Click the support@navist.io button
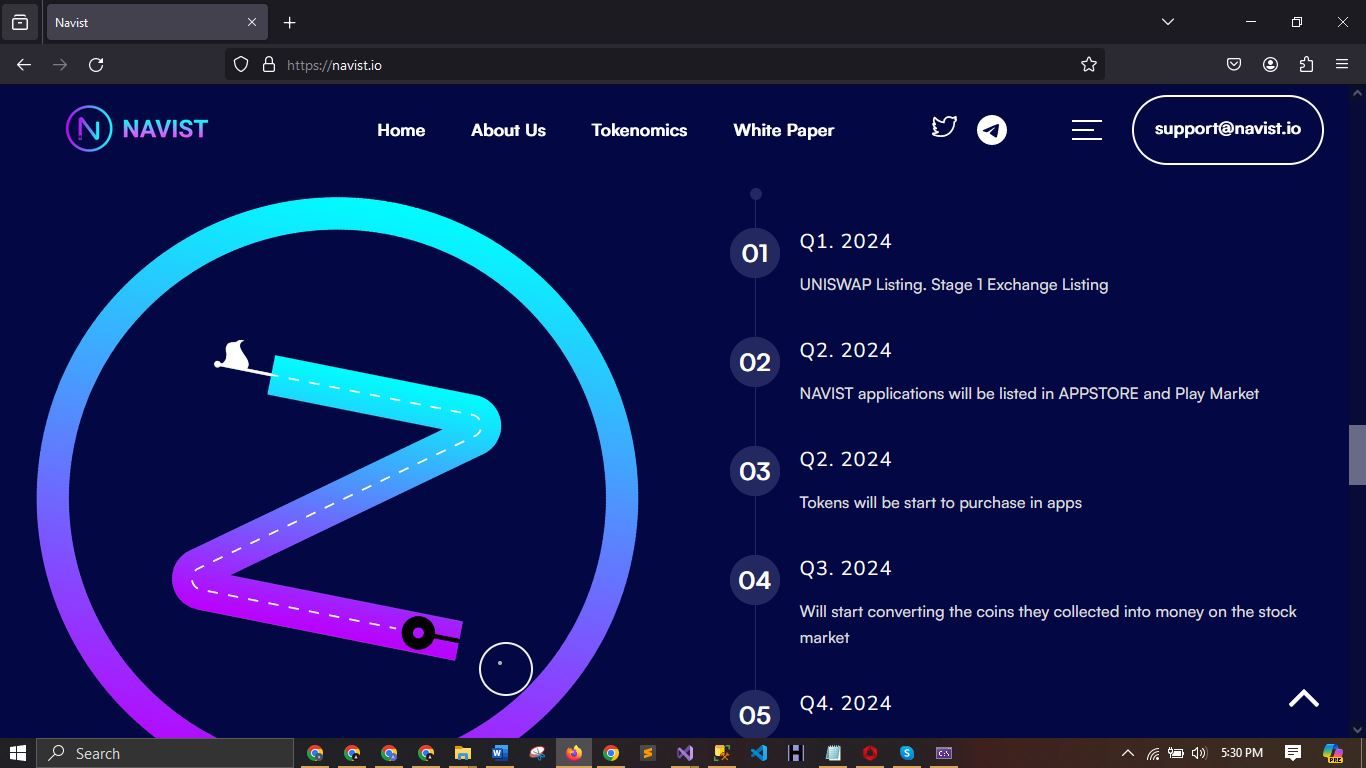 pyautogui.click(x=1228, y=130)
